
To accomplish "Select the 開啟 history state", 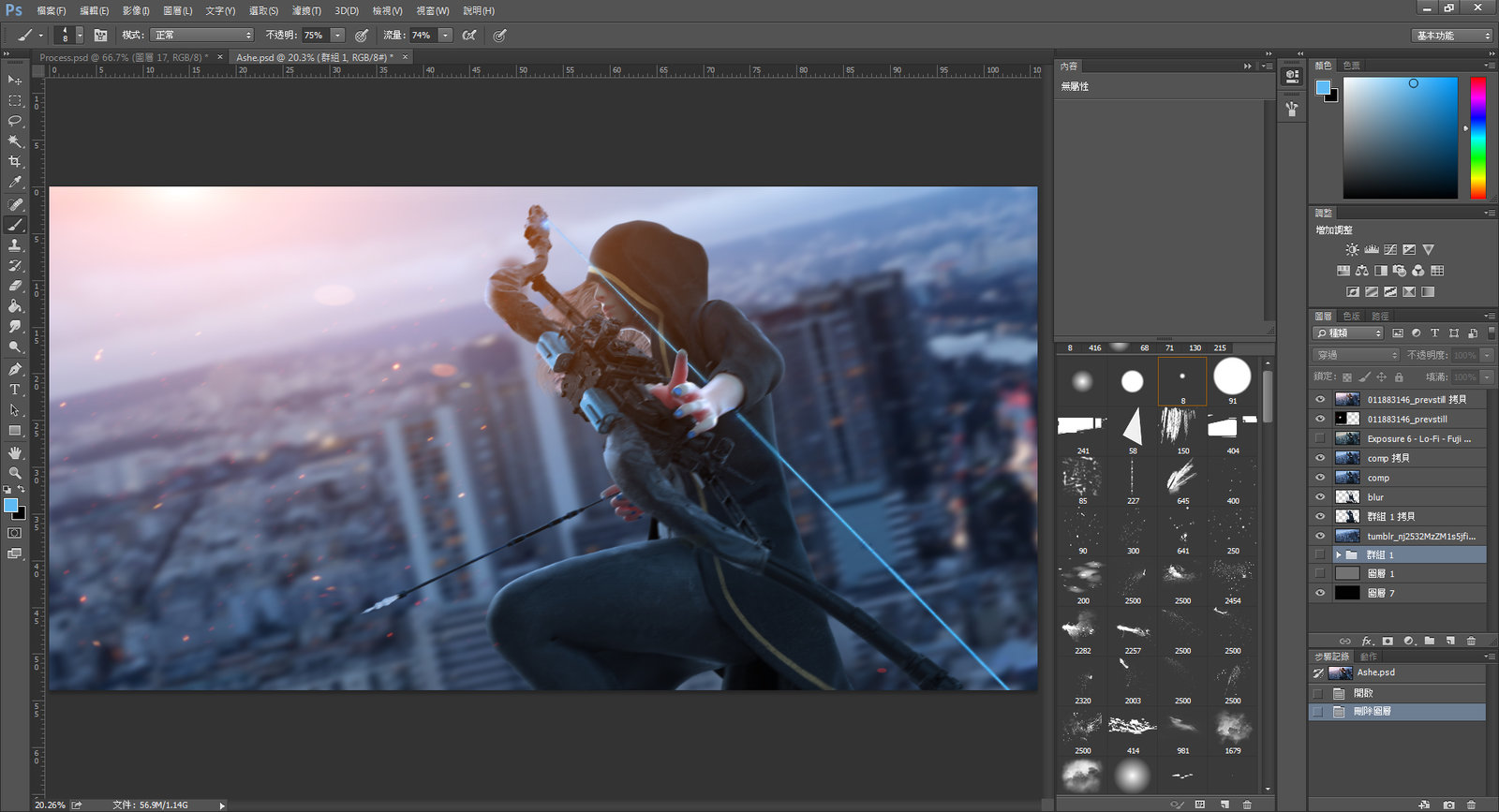I will click(1397, 693).
